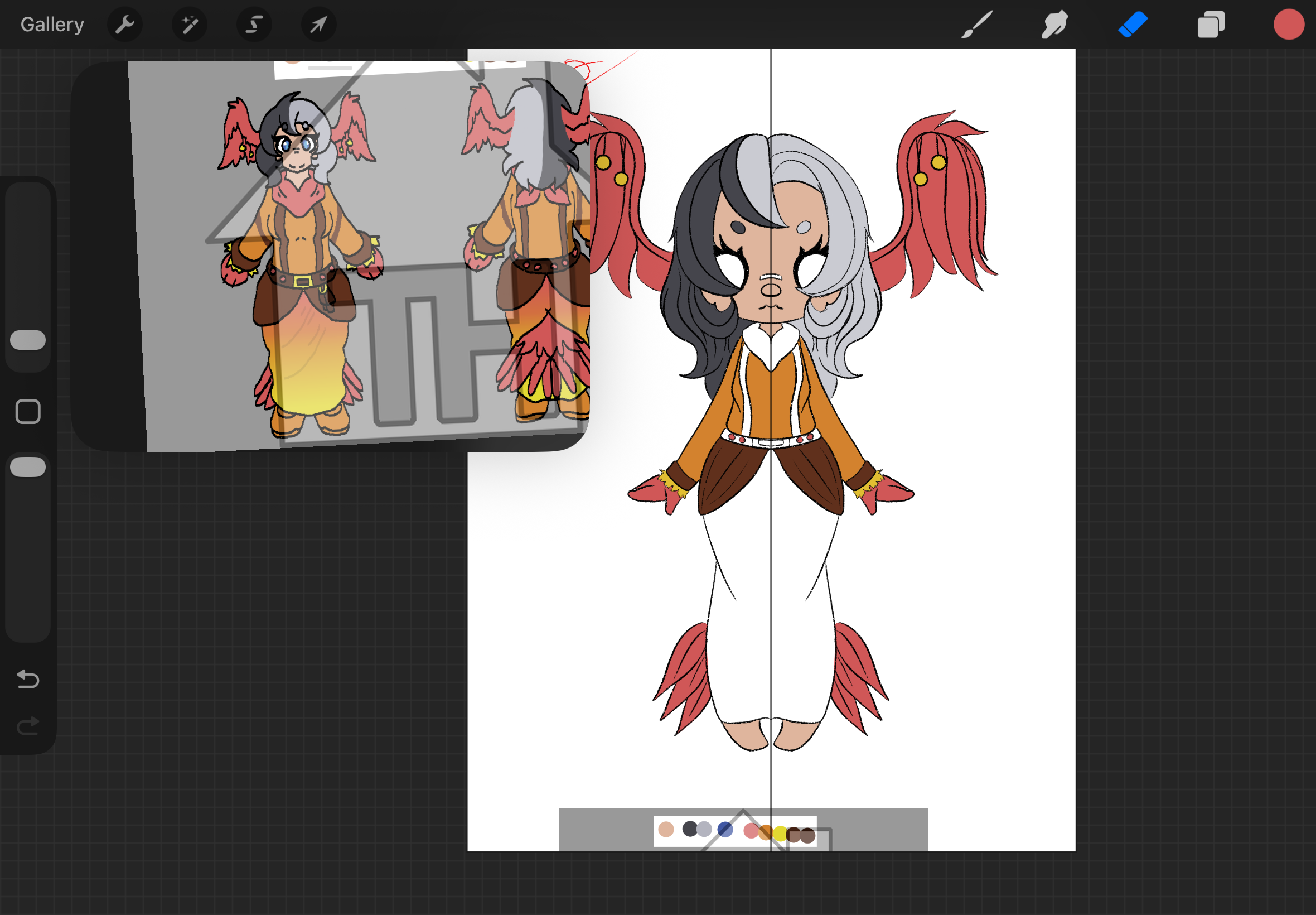
Task: Click the brush size slider handle
Action: [x=27, y=340]
